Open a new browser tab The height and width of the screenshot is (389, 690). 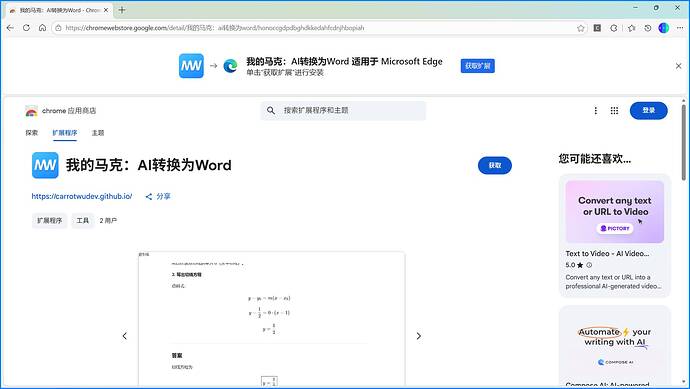tap(122, 10)
